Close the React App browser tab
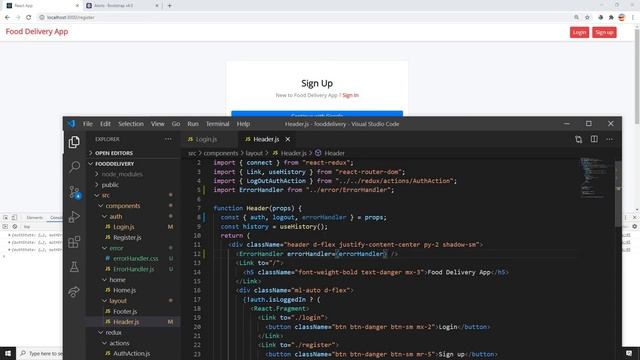This screenshot has width=640, height=360. [x=77, y=6]
